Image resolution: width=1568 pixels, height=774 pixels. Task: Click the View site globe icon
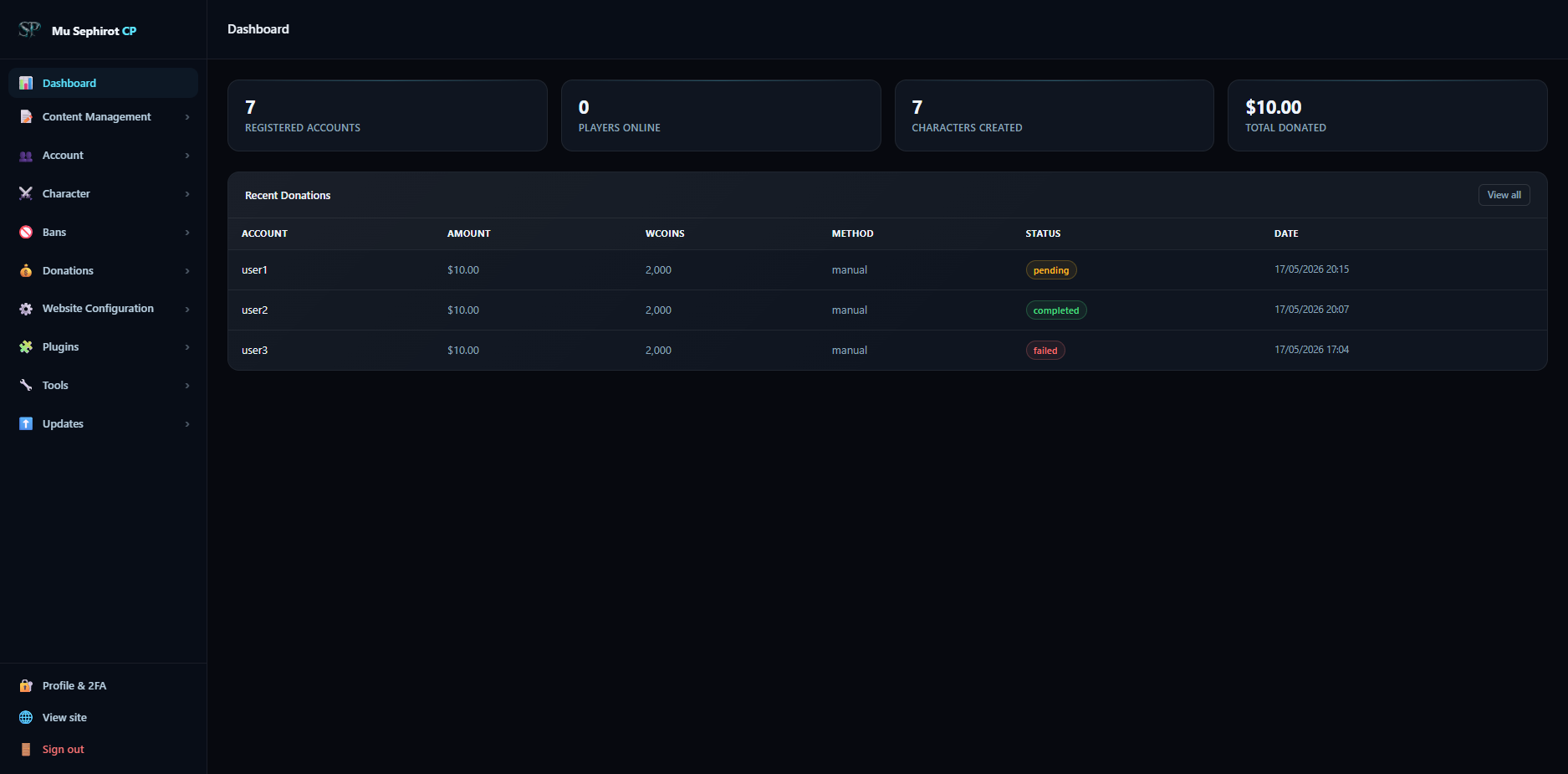tap(26, 717)
